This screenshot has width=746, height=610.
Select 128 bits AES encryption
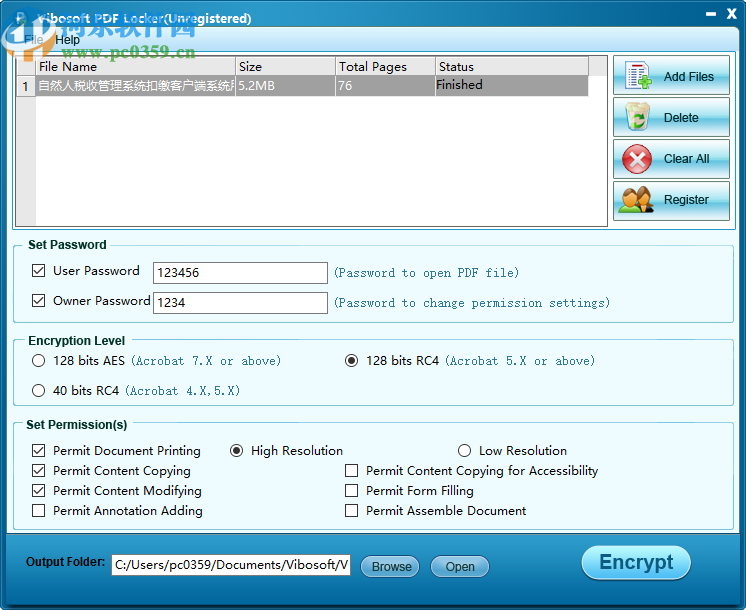coord(39,361)
